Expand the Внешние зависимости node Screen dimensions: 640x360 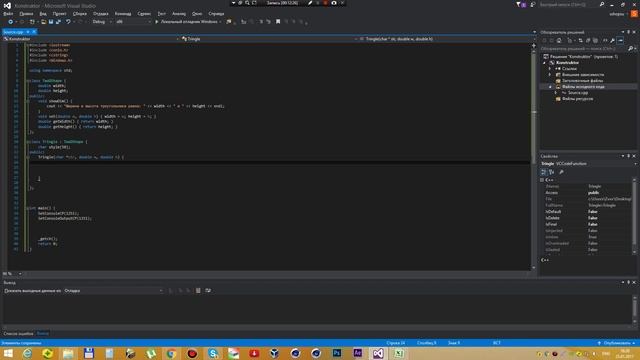coord(550,75)
